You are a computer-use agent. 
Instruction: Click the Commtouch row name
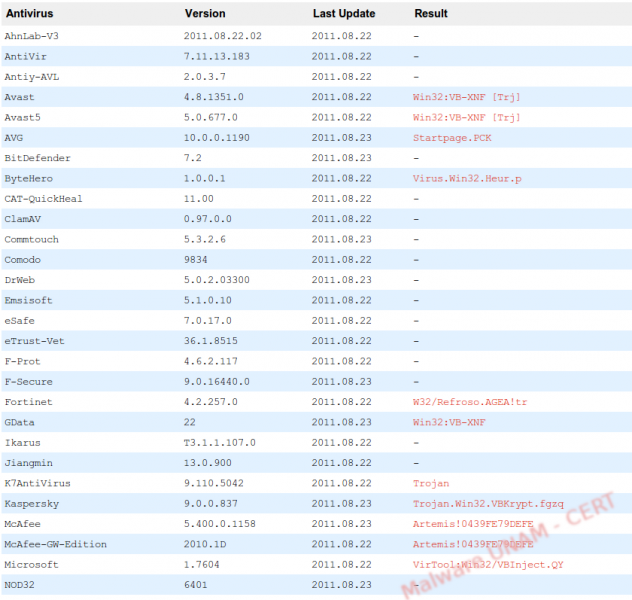pyautogui.click(x=31, y=239)
